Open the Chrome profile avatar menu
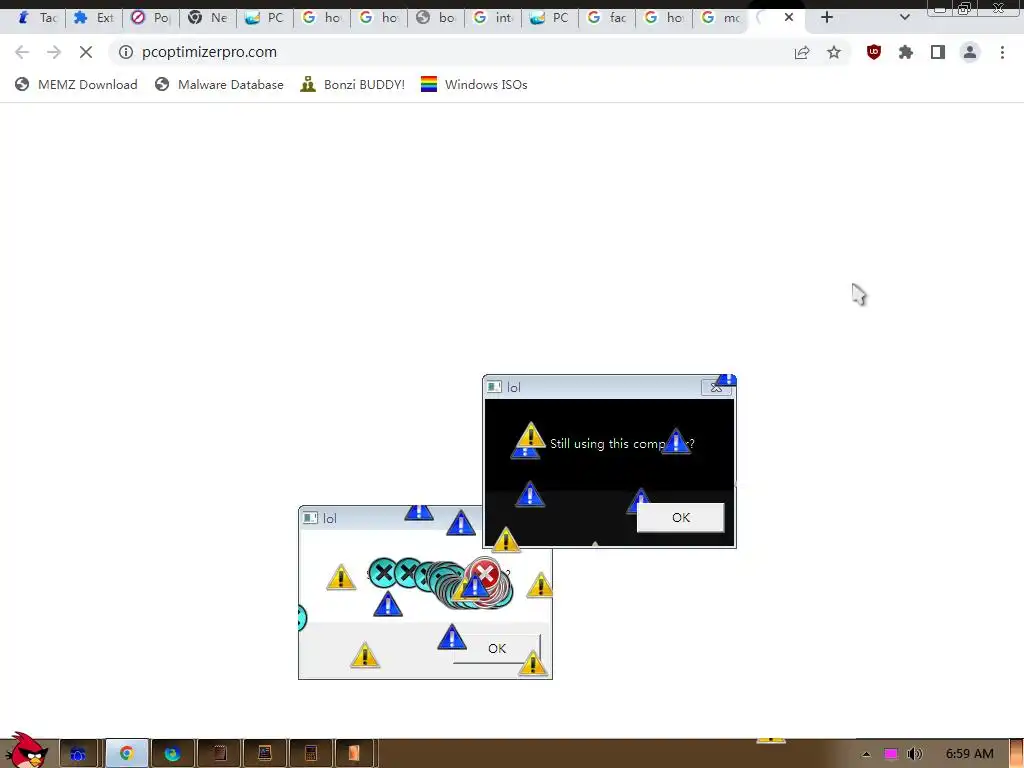 pos(970,52)
